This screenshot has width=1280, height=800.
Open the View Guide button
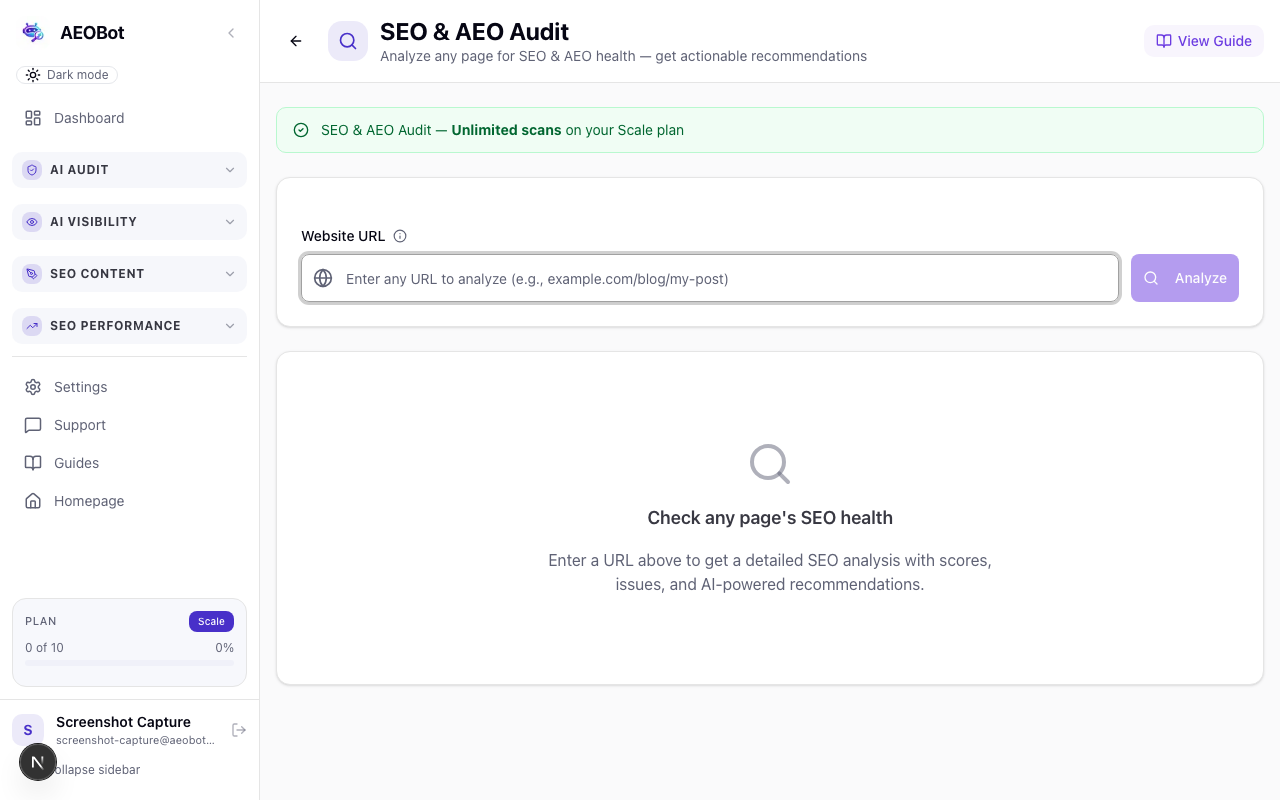click(1204, 41)
